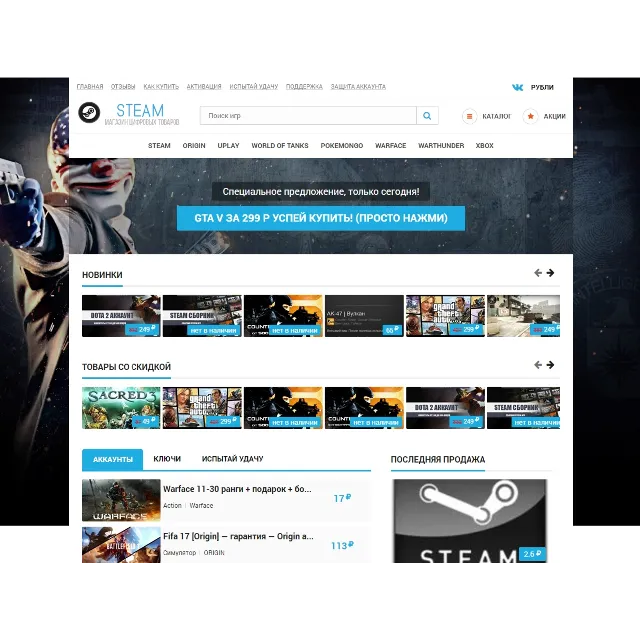The height and width of the screenshot is (640, 640).
Task: Click the ORIGIN tag under Fifa 17
Action: 214,553
